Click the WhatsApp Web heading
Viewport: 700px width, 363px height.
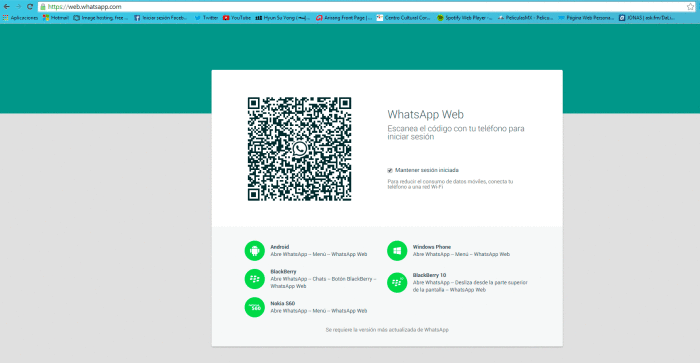pyautogui.click(x=425, y=115)
